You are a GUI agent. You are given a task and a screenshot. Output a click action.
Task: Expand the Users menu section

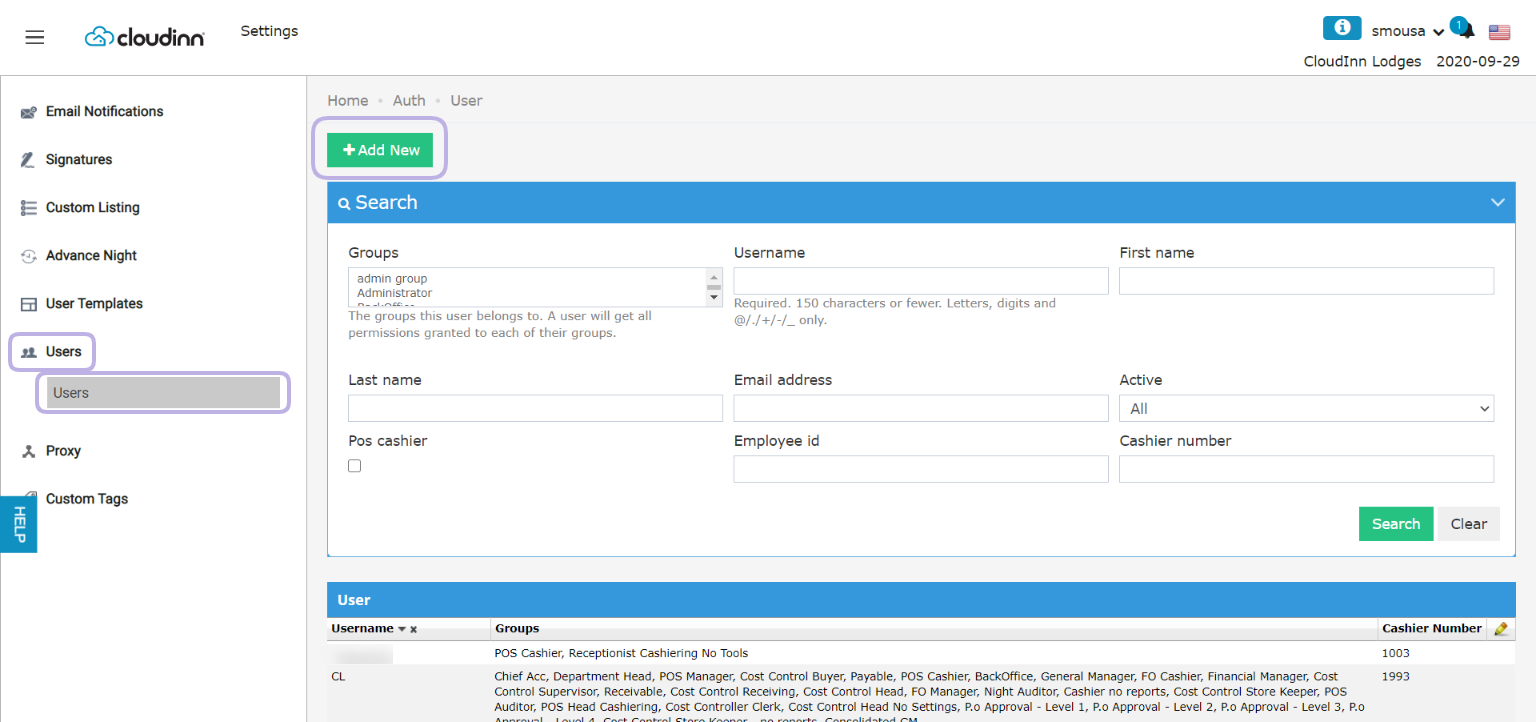click(64, 351)
